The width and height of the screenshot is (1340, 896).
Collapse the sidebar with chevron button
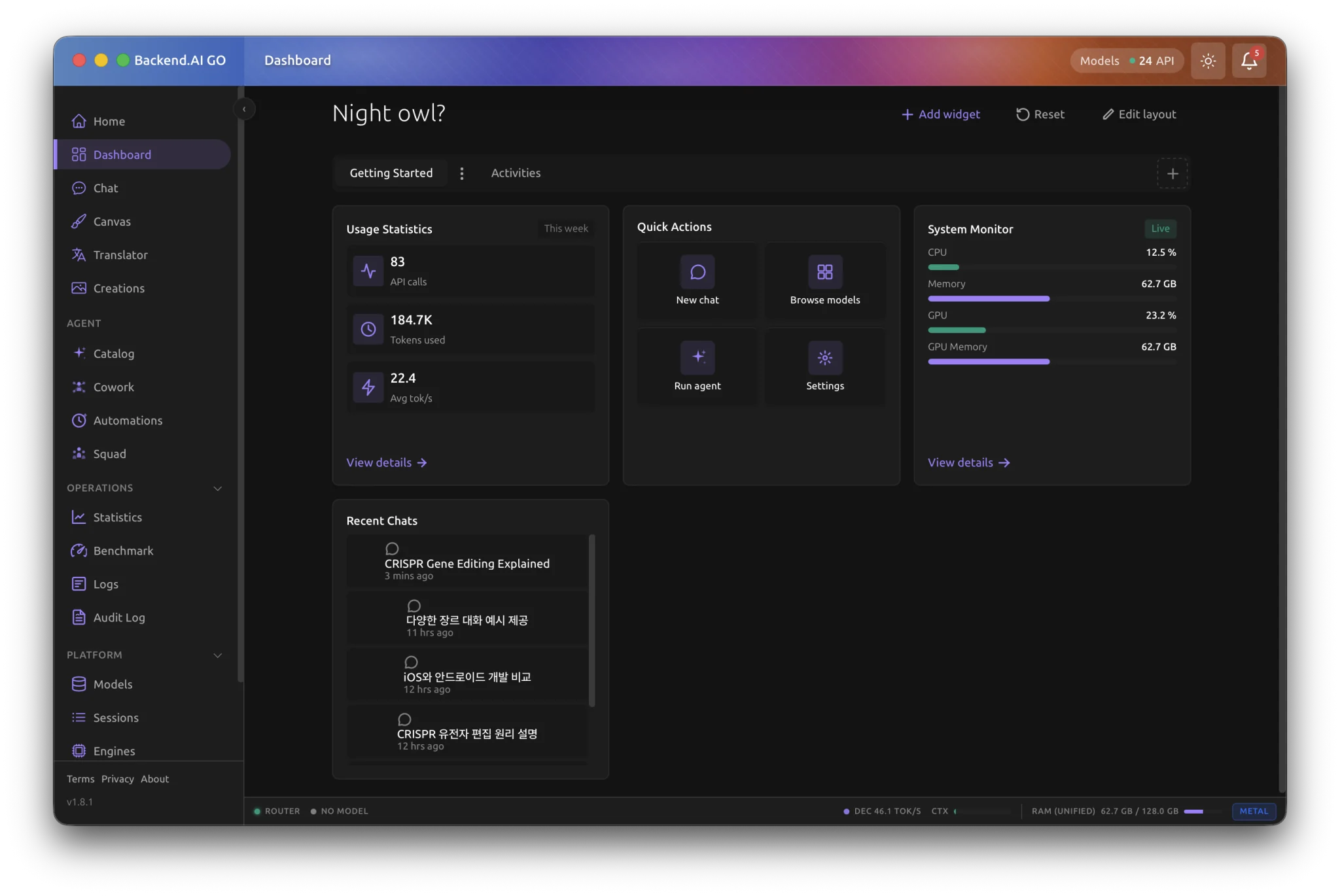244,109
